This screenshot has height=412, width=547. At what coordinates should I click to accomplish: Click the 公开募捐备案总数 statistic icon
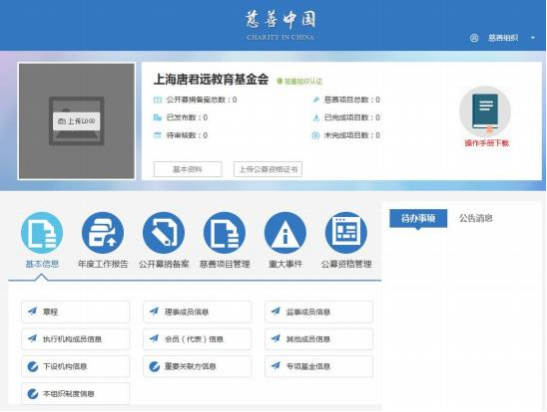click(x=158, y=100)
